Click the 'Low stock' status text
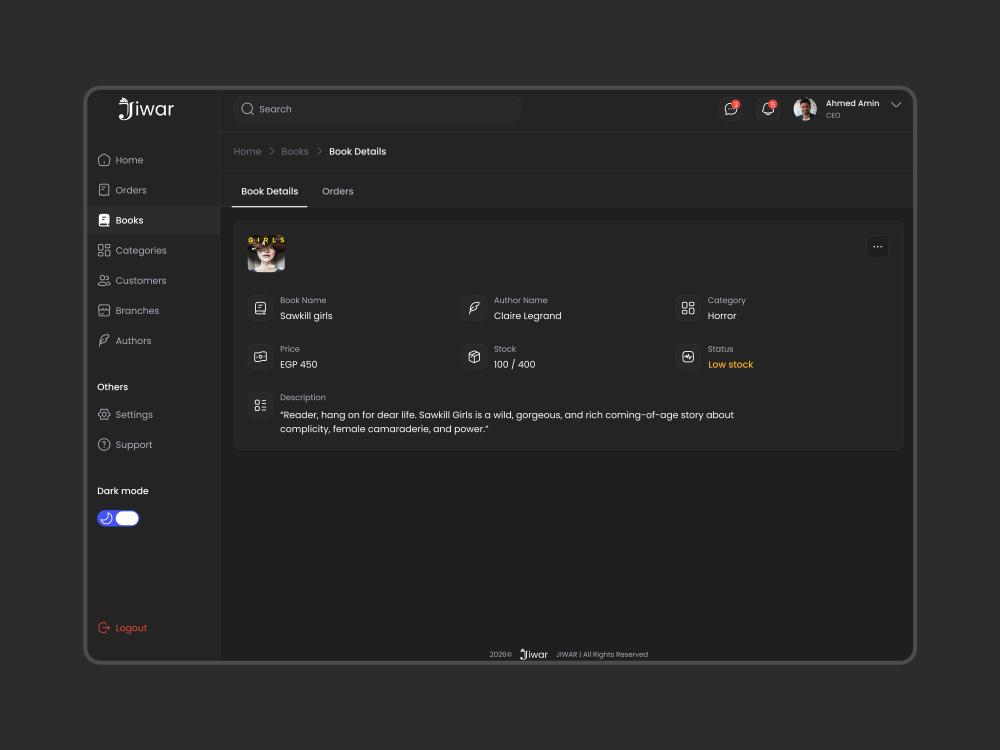 [x=730, y=364]
